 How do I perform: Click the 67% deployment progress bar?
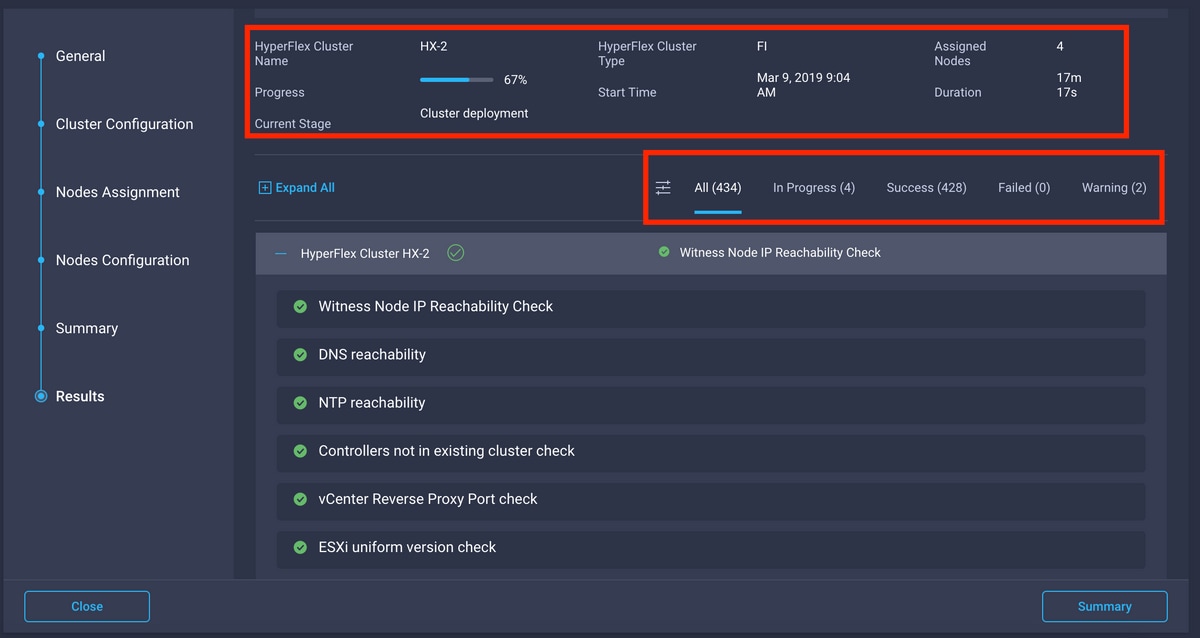[x=456, y=80]
